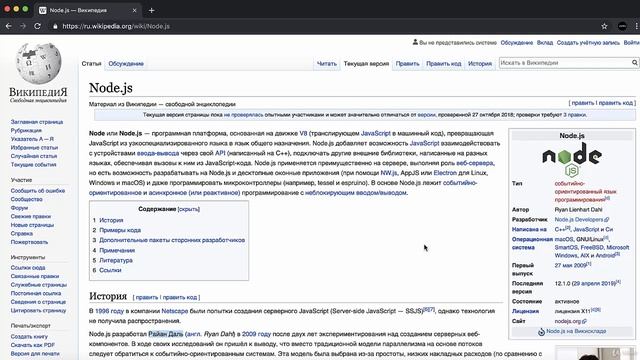Open the Вклад link at top
Screen dimensions: 640x360
click(544, 43)
